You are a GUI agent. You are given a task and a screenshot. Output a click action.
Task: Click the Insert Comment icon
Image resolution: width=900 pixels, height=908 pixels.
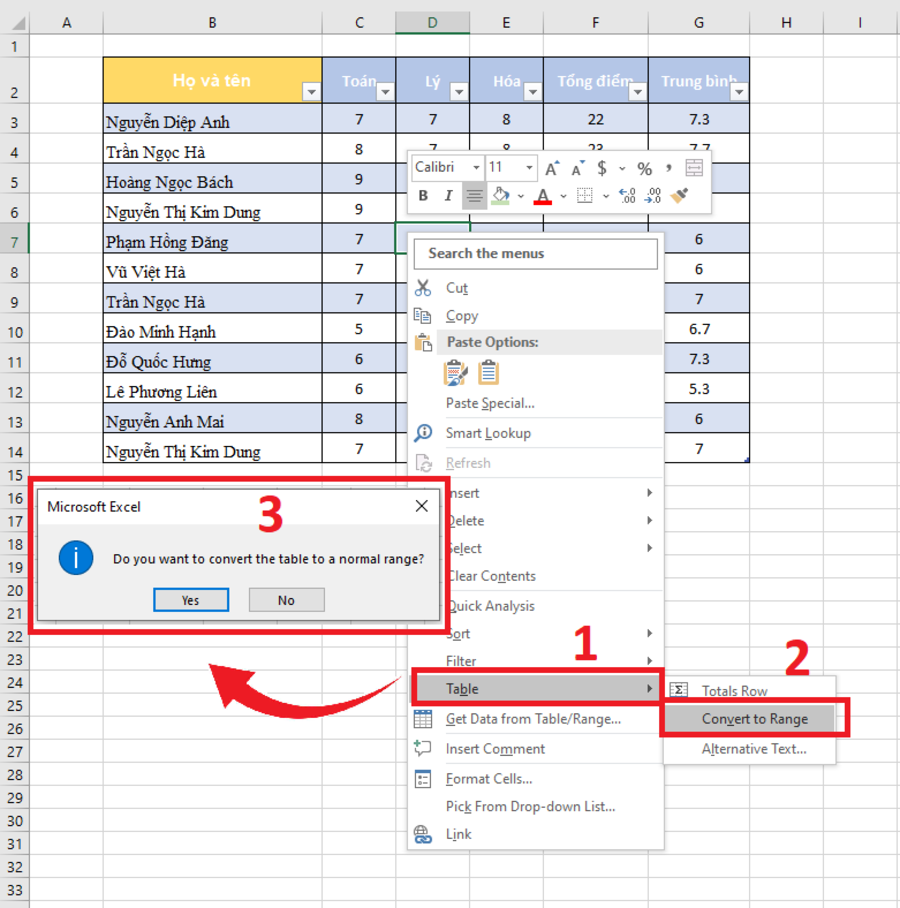coord(423,748)
